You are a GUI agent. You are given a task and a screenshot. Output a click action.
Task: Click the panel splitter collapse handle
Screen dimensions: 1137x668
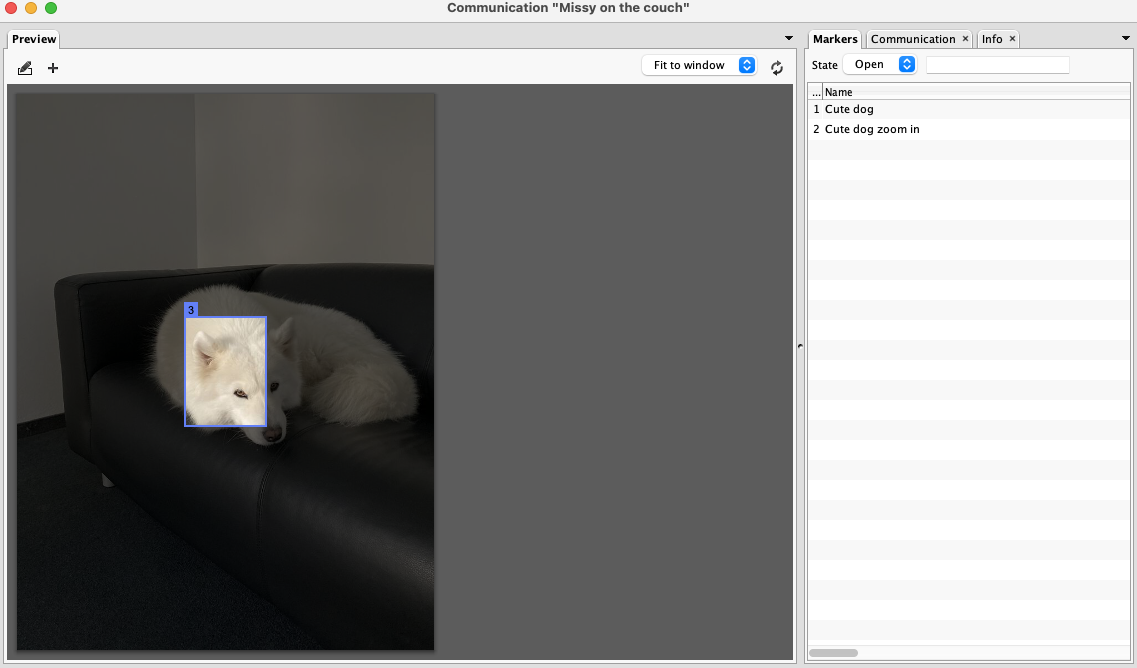coord(799,346)
